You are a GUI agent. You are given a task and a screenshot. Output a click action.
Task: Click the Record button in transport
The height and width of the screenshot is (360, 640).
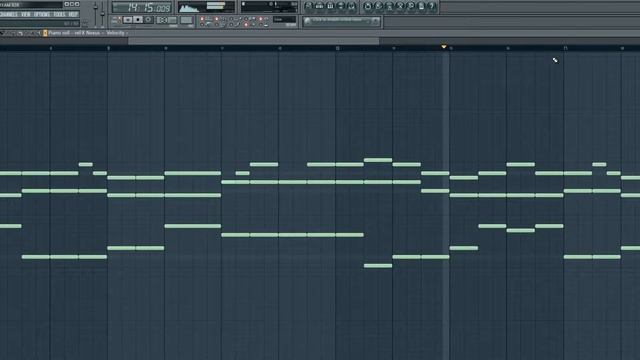[x=149, y=20]
